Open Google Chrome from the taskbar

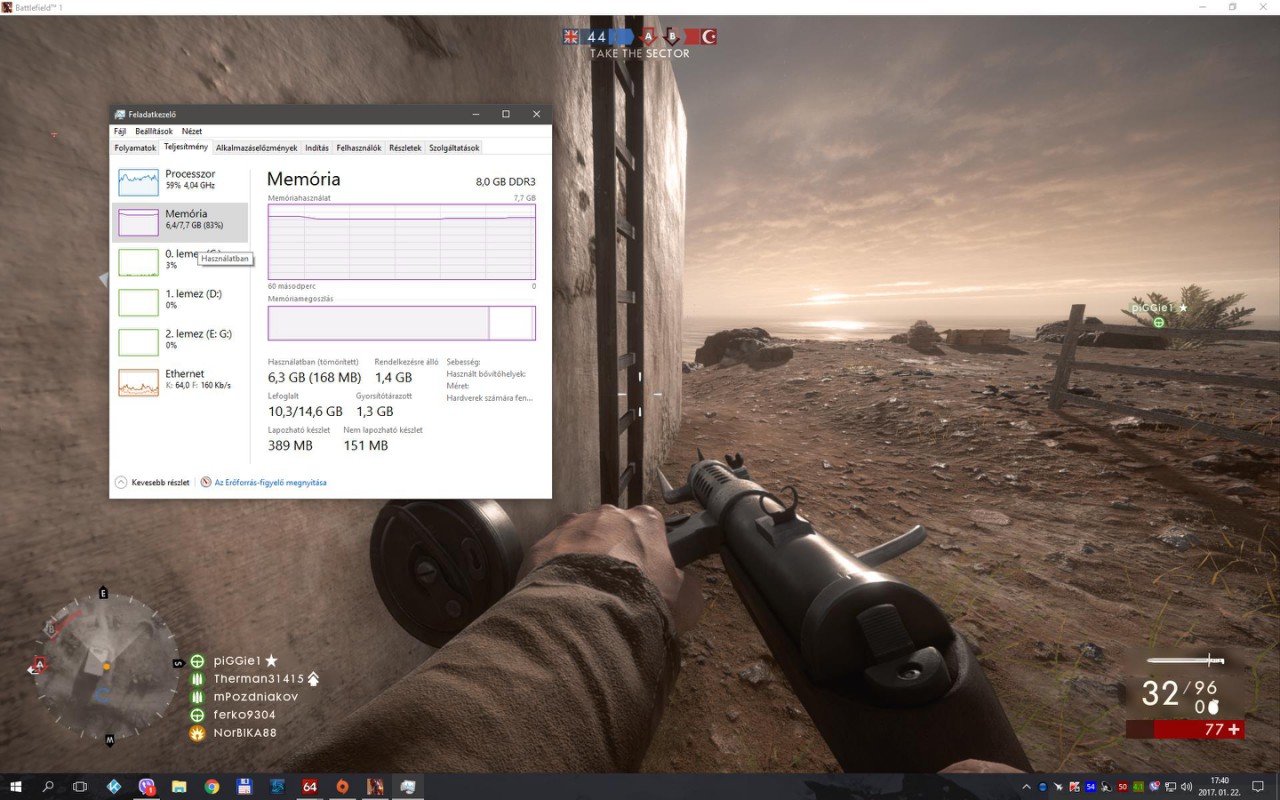coord(212,786)
